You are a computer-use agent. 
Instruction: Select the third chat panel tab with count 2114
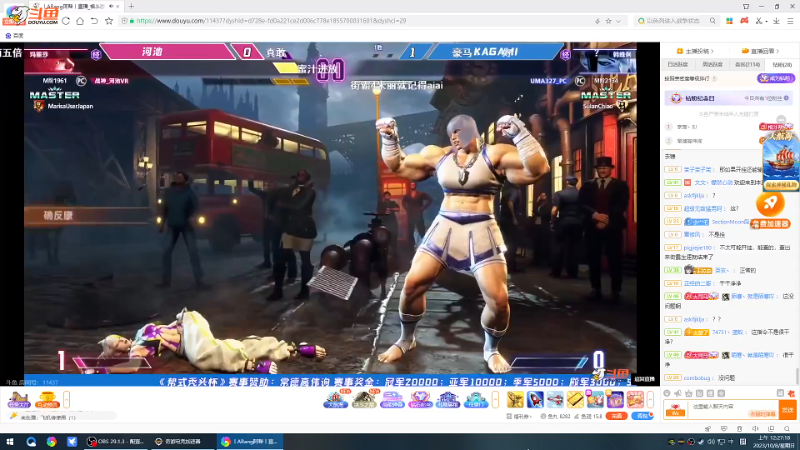tap(747, 65)
